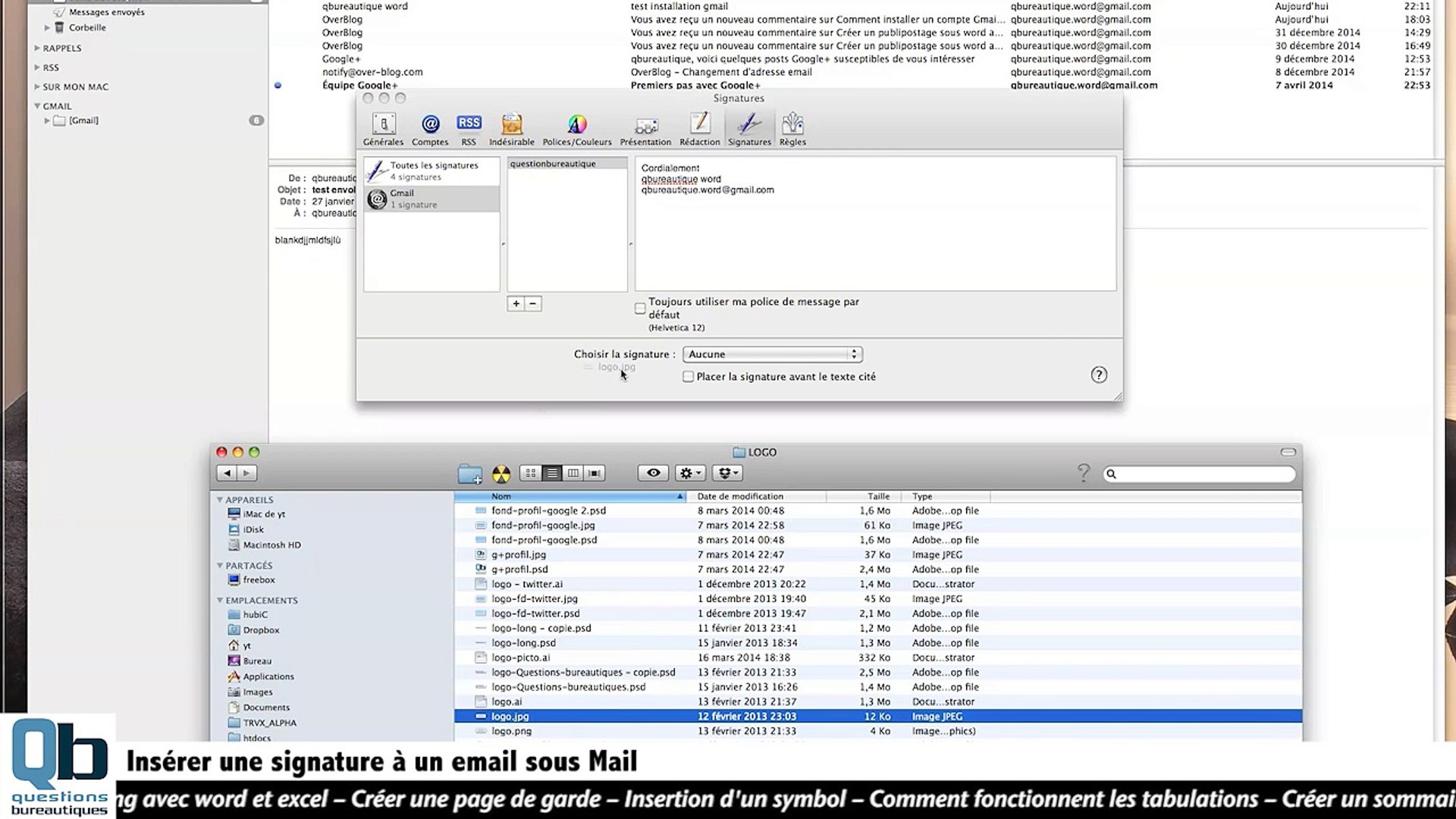Open the Règles preferences pane
The width and height of the screenshot is (1456, 819).
(x=792, y=128)
